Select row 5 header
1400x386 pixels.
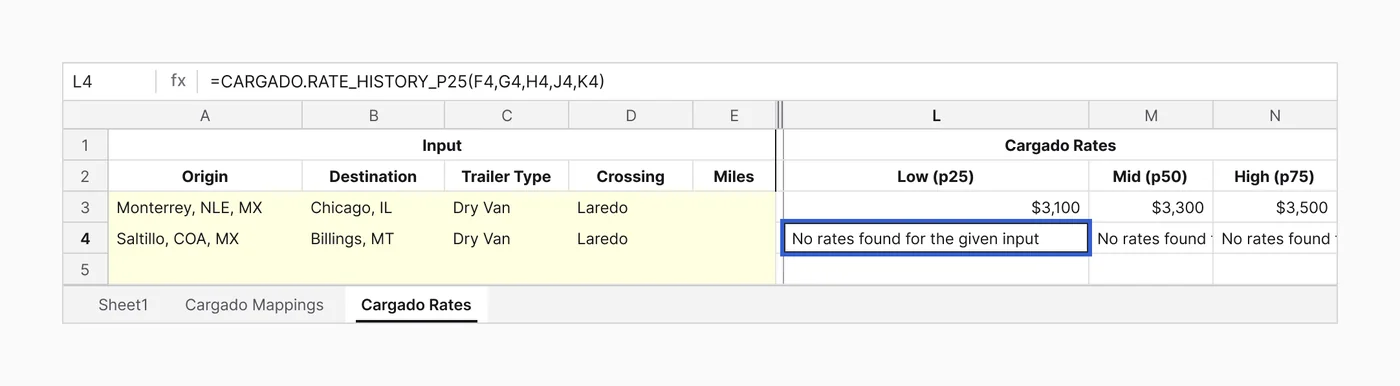point(85,269)
